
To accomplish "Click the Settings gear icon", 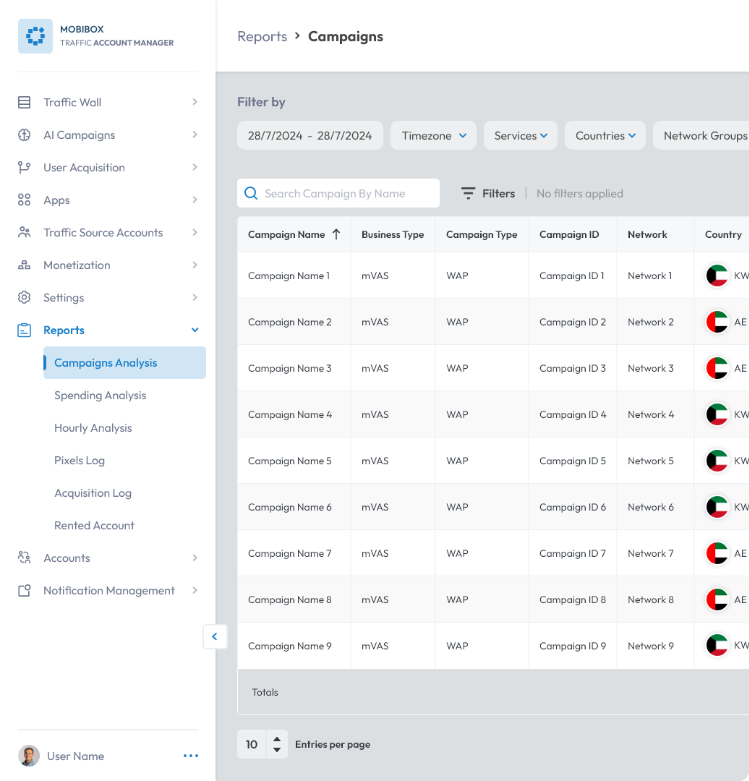I will 24,297.
